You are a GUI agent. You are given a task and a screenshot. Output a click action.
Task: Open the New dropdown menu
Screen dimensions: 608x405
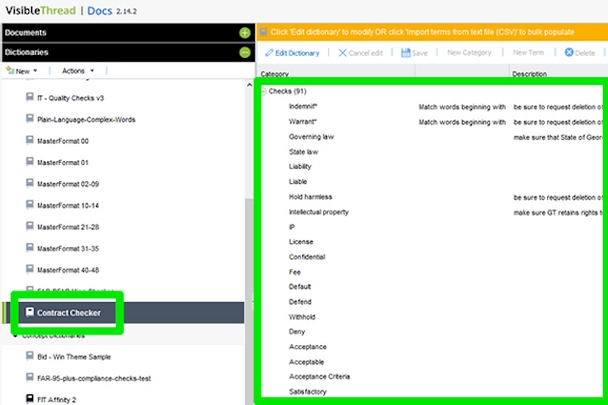tap(24, 71)
